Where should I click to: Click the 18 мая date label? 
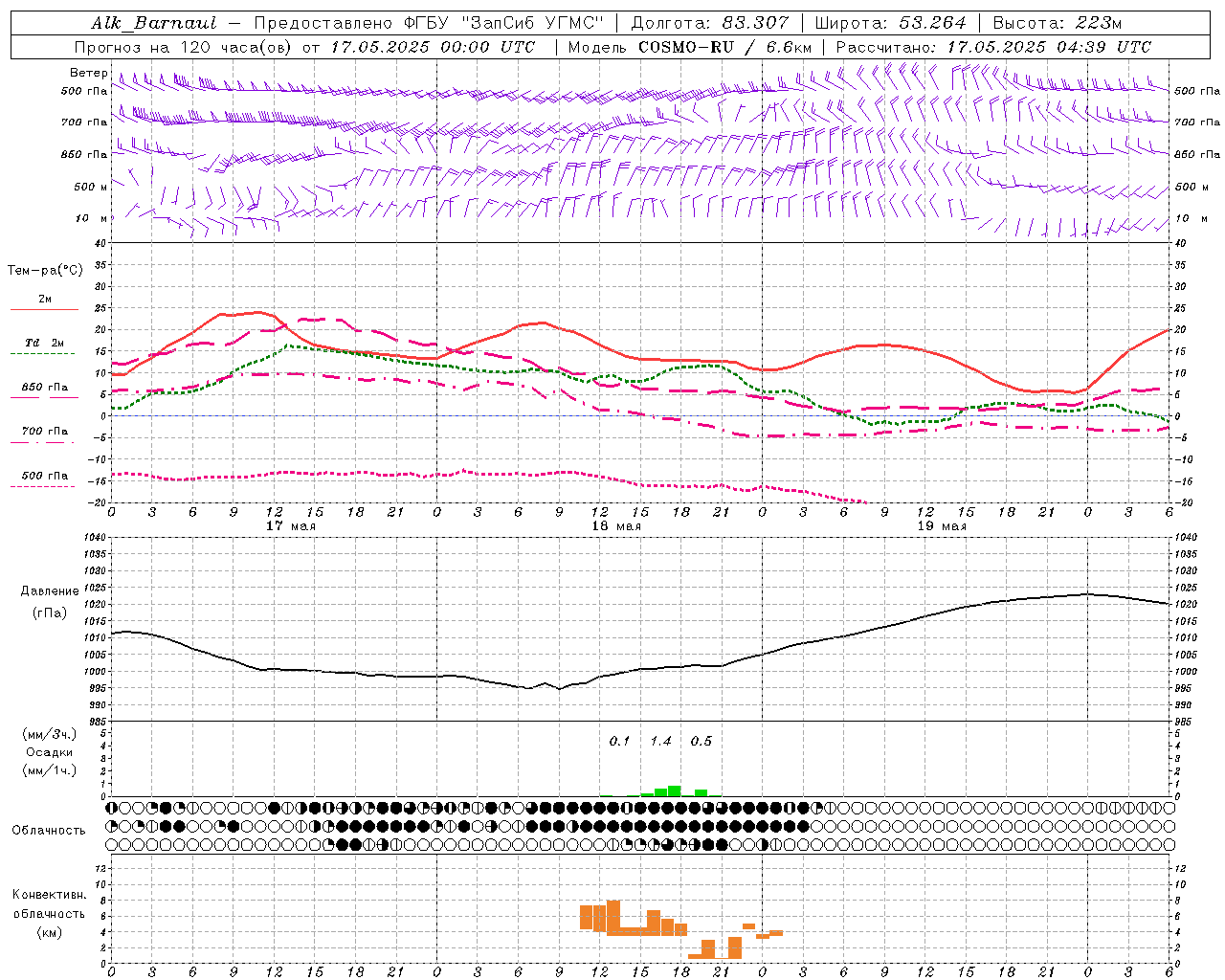[x=616, y=526]
